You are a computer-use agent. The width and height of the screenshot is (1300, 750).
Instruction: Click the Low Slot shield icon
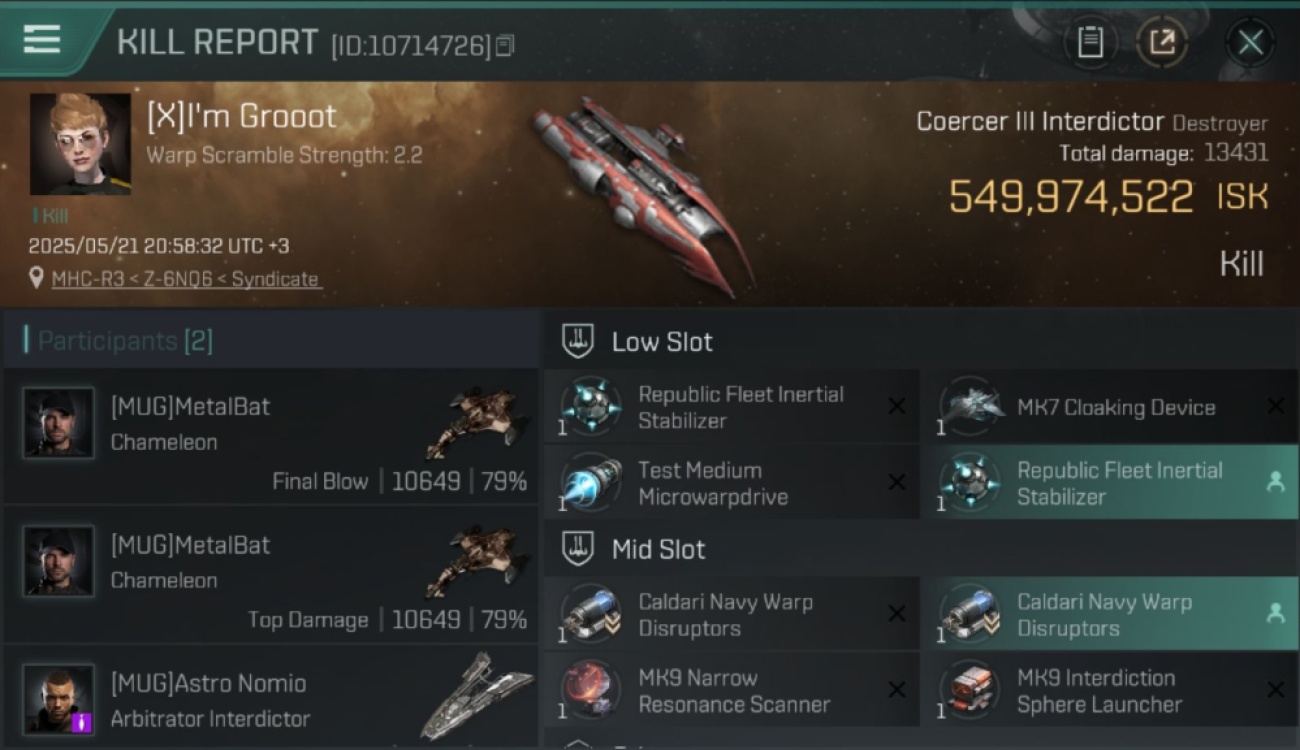[578, 341]
